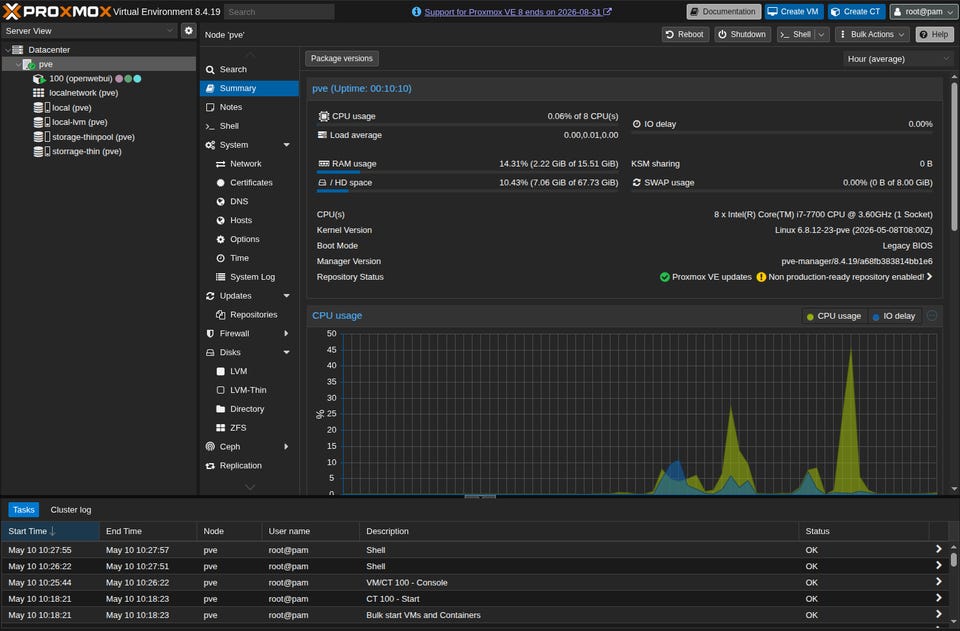Open the Hour (average) timeframe dropdown

point(898,59)
